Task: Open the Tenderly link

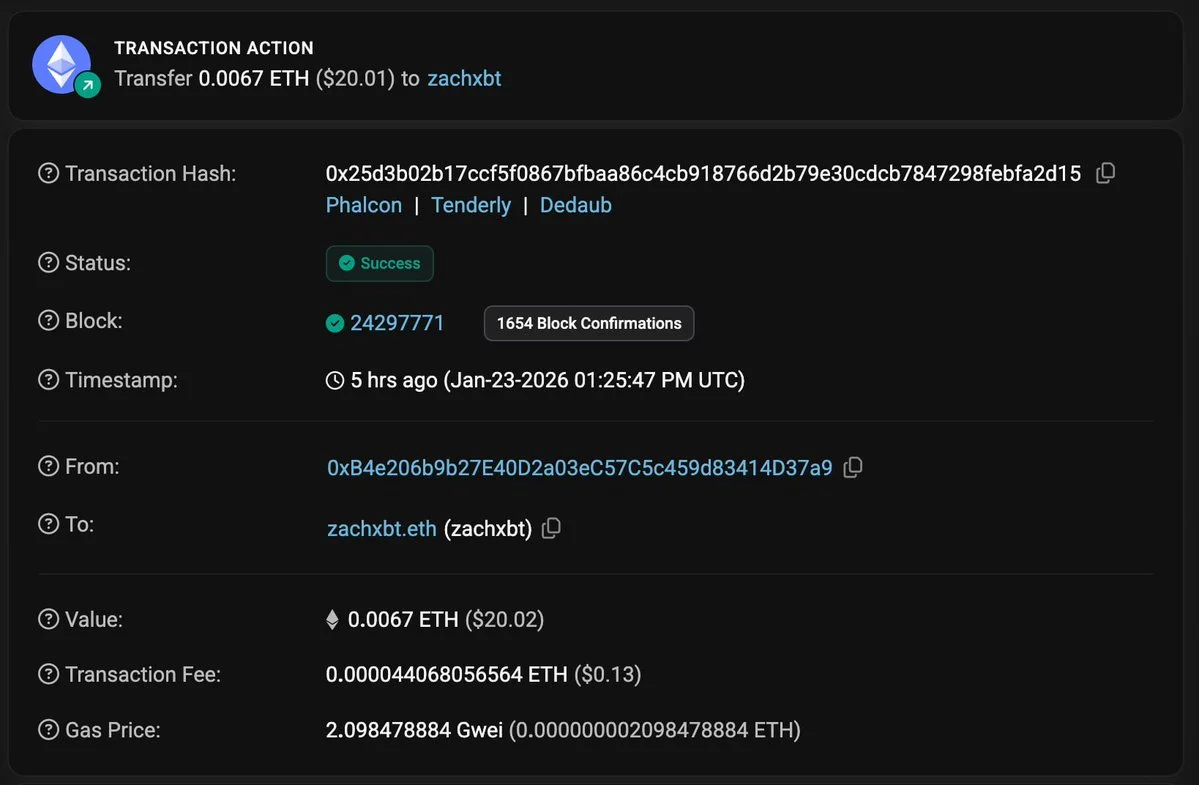Action: click(471, 205)
